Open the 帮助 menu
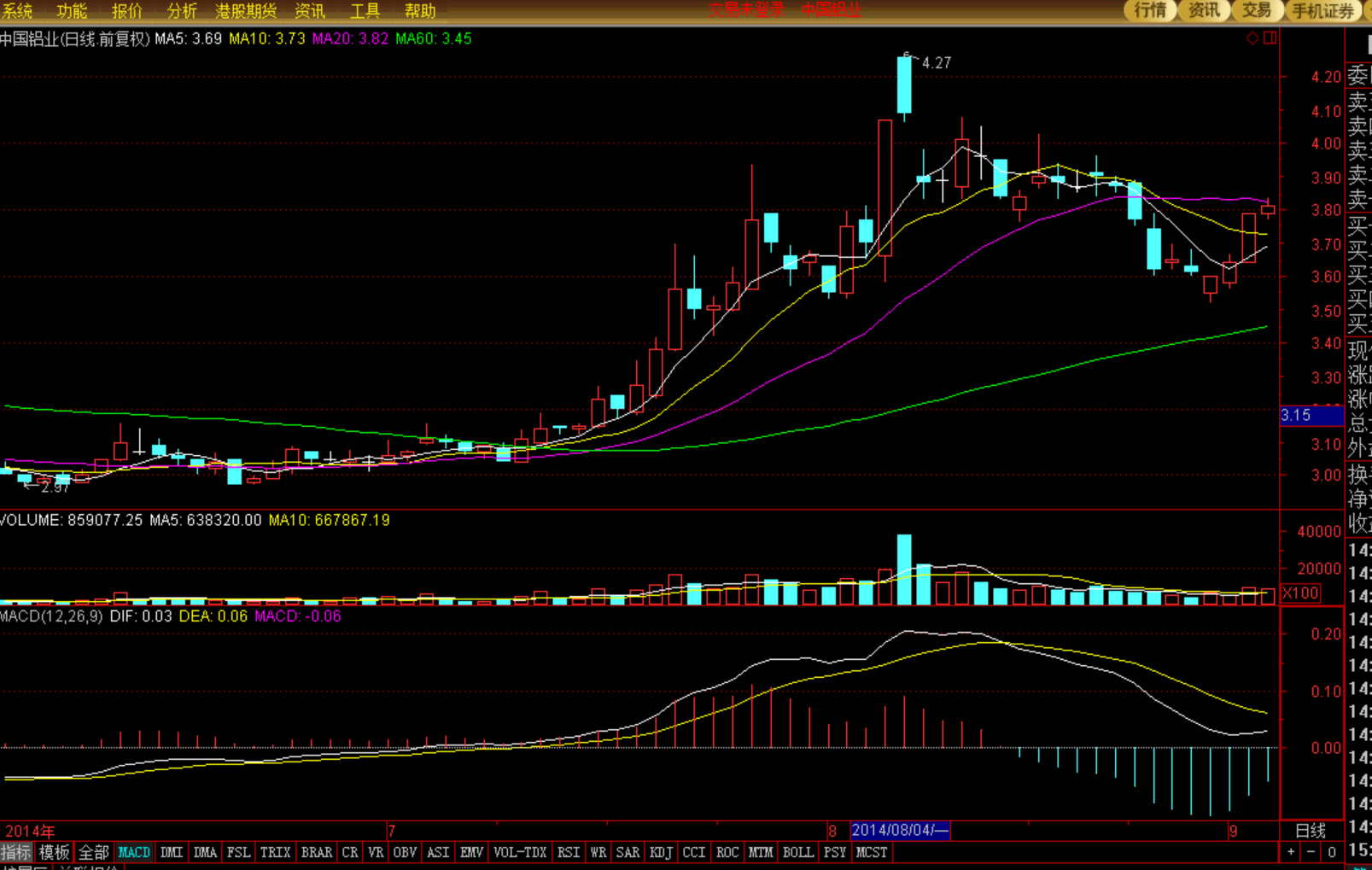Screen dimensions: 1372x870 pos(420,11)
